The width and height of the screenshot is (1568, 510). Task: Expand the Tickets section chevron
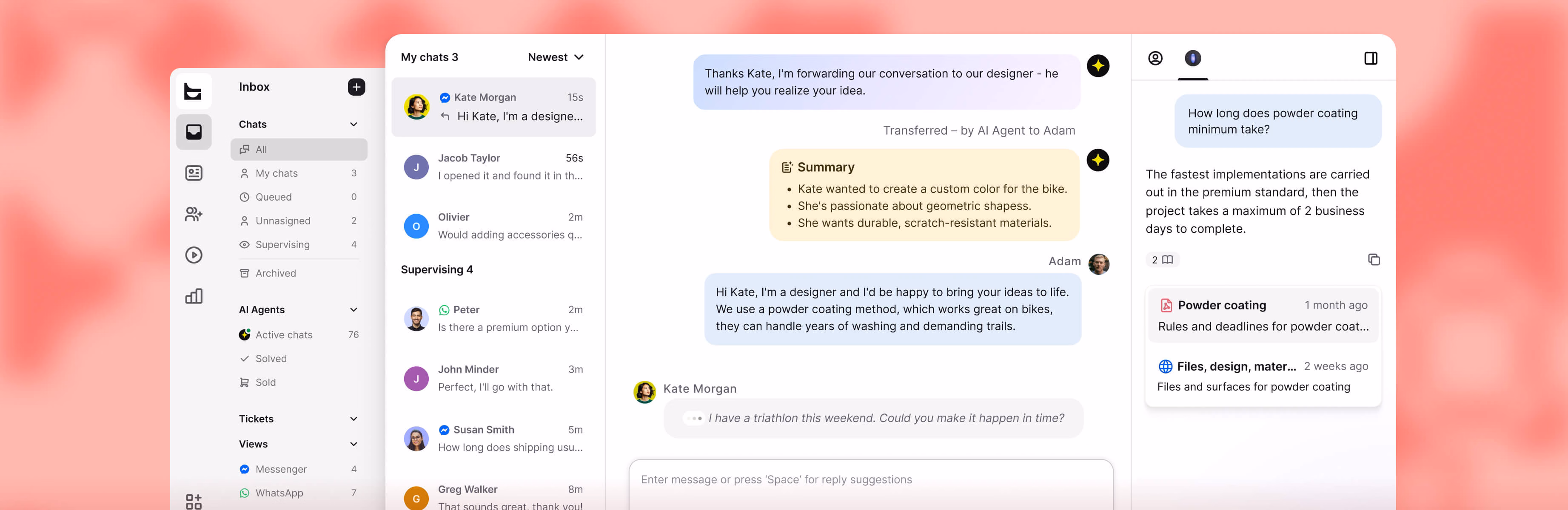[x=354, y=419]
